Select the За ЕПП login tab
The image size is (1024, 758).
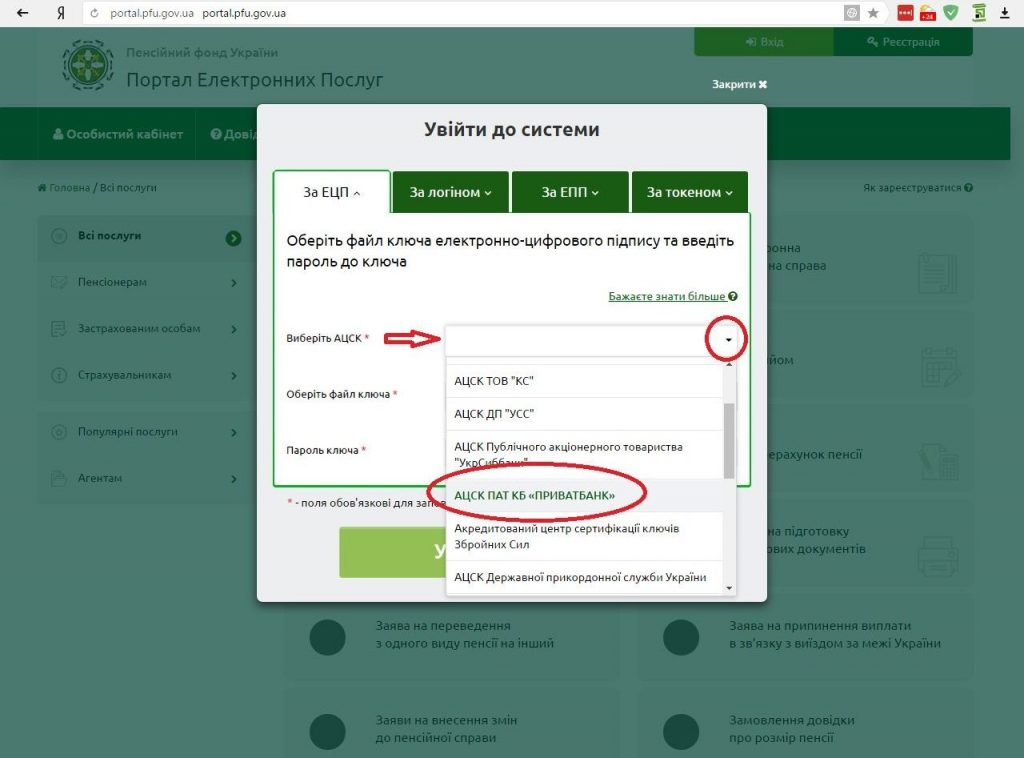pyautogui.click(x=570, y=192)
